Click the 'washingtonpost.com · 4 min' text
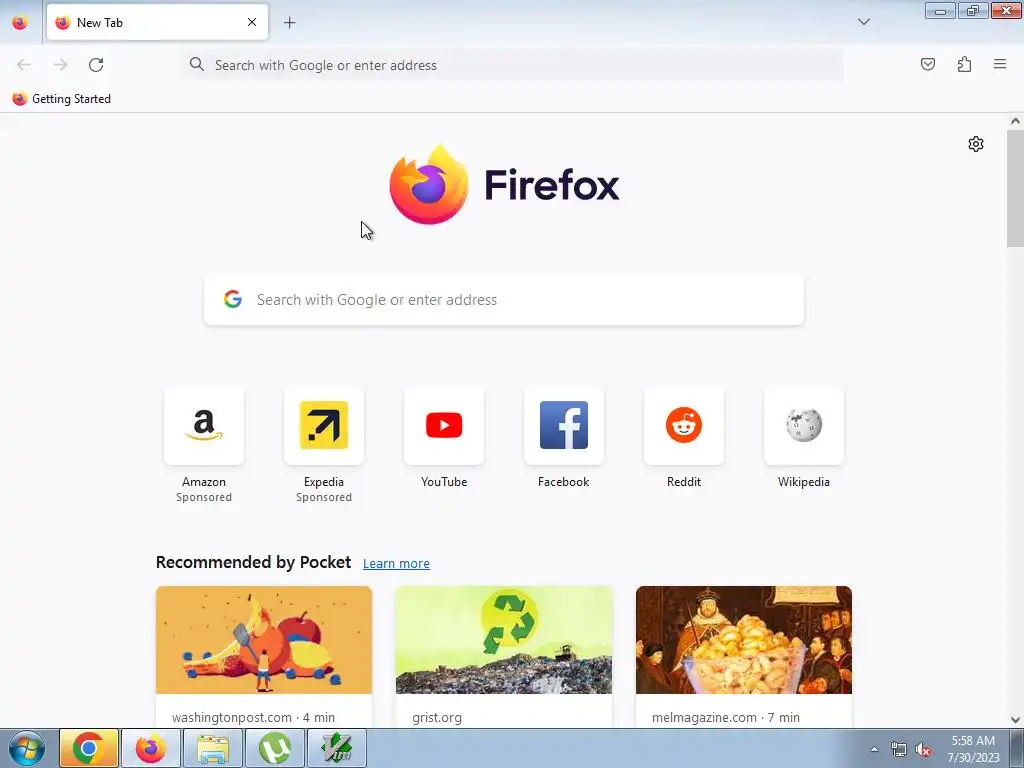1024x768 pixels. (253, 717)
